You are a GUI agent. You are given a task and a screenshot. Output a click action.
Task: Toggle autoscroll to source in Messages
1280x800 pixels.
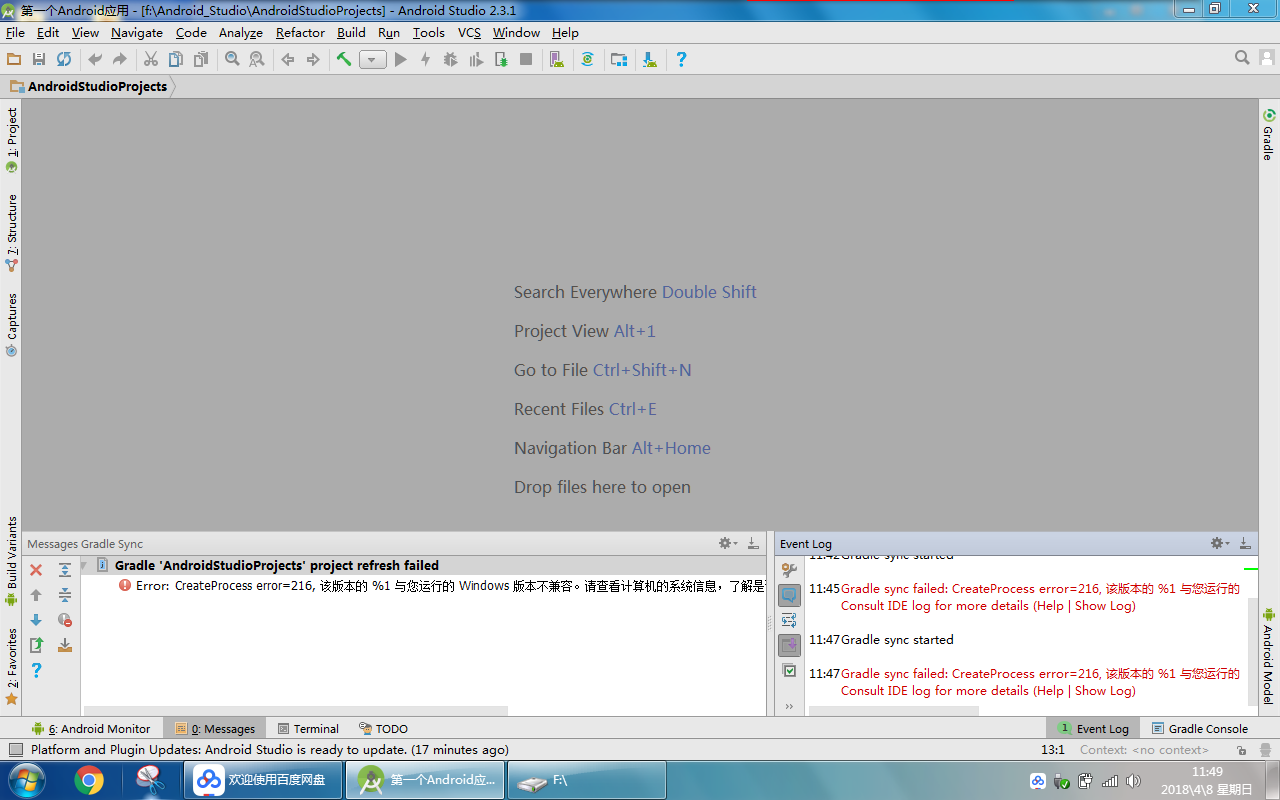click(65, 645)
